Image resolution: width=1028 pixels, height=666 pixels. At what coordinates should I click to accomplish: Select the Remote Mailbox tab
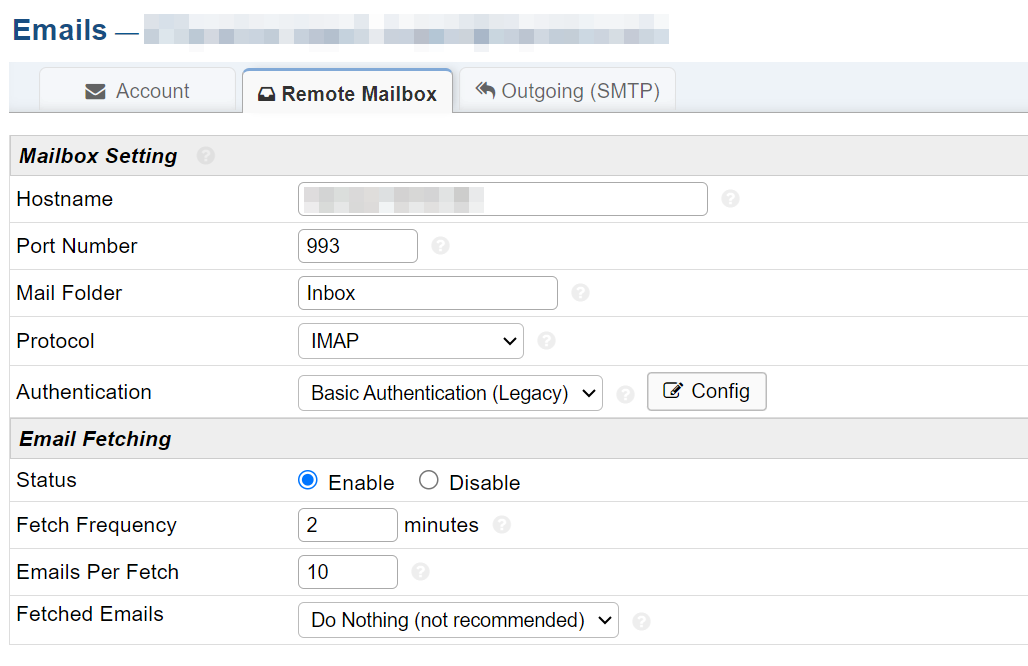point(347,94)
